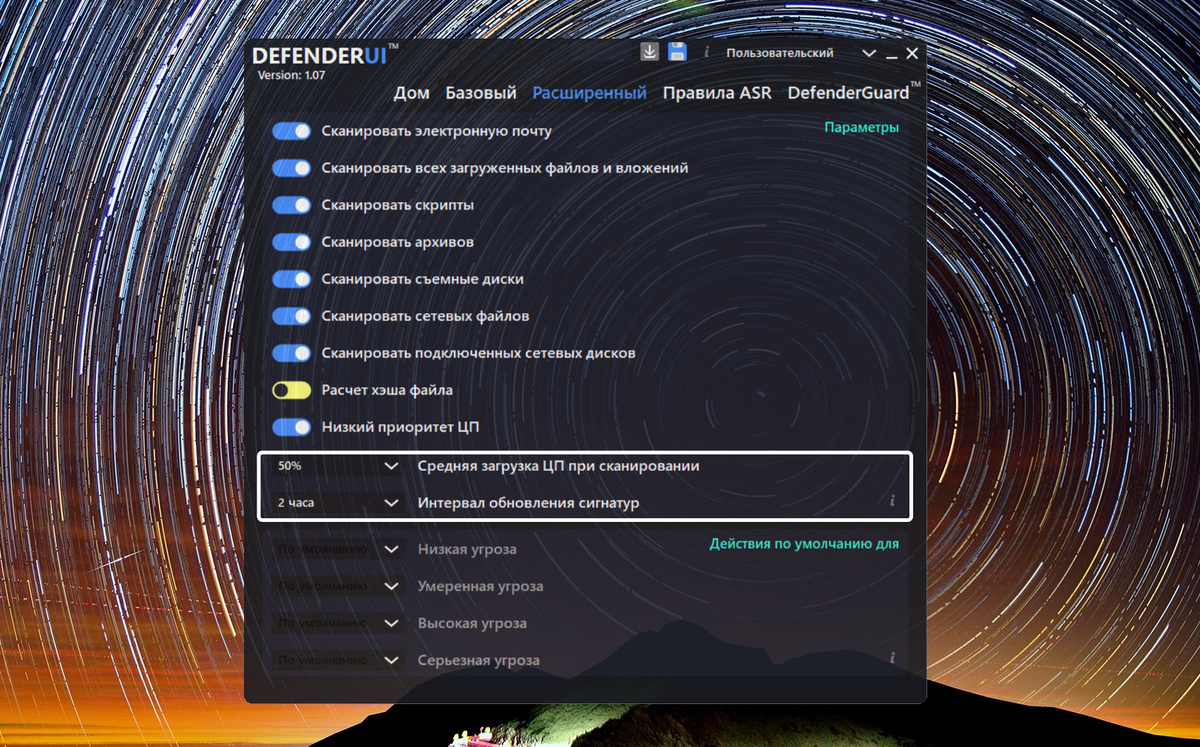The width and height of the screenshot is (1200, 747).
Task: Click the info icon in the title bar
Action: tap(707, 53)
